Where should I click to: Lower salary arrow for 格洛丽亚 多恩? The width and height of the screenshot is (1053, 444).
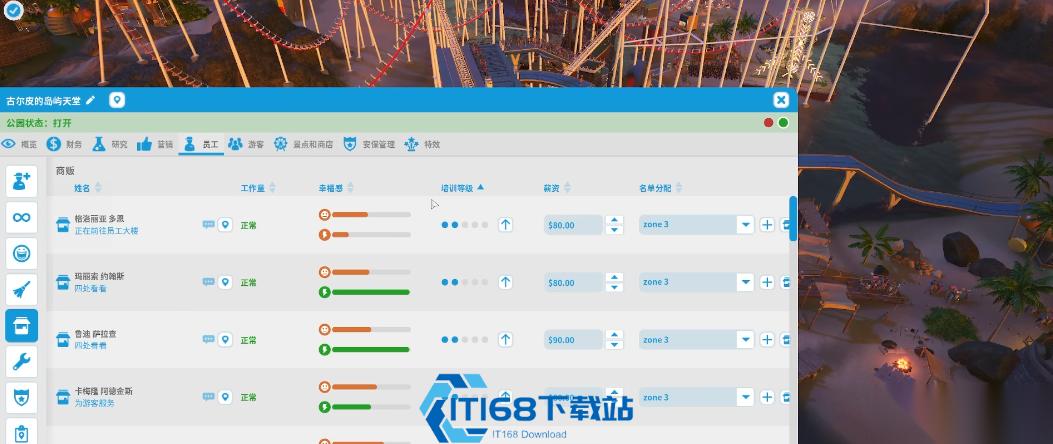click(614, 230)
